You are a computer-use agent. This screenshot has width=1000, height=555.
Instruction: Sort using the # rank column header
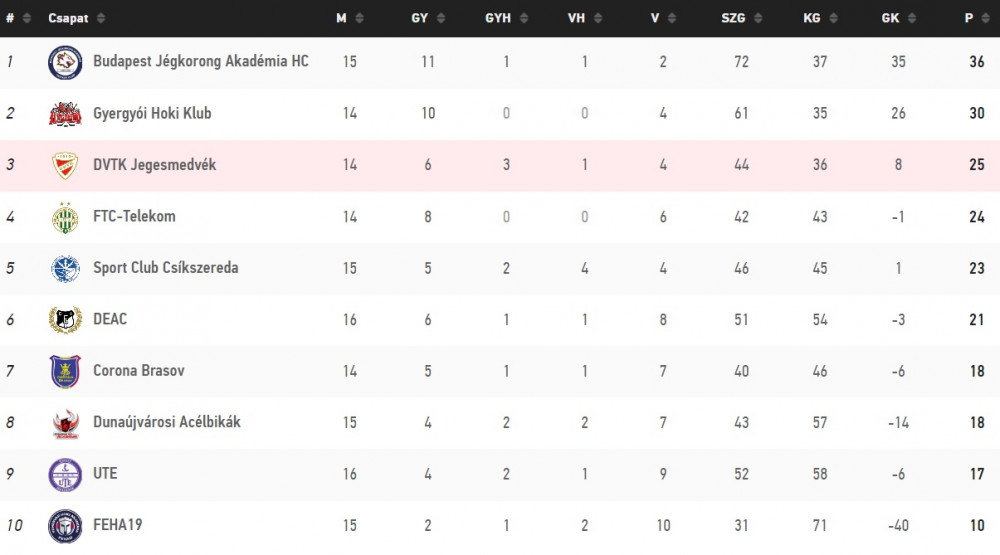point(18,18)
